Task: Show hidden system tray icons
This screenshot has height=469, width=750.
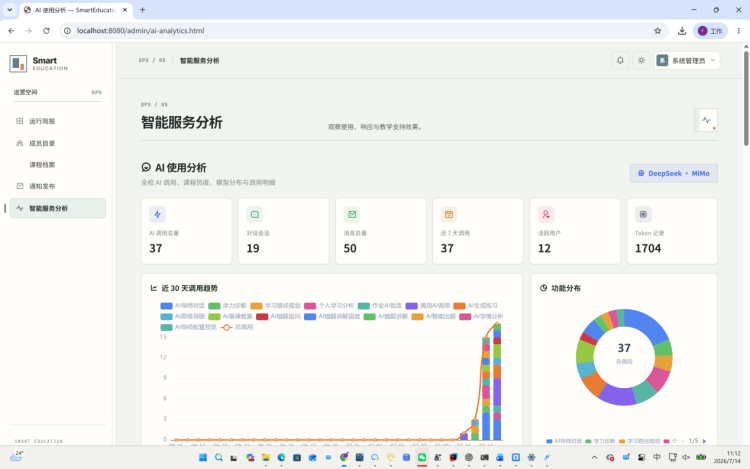Action: click(595, 458)
